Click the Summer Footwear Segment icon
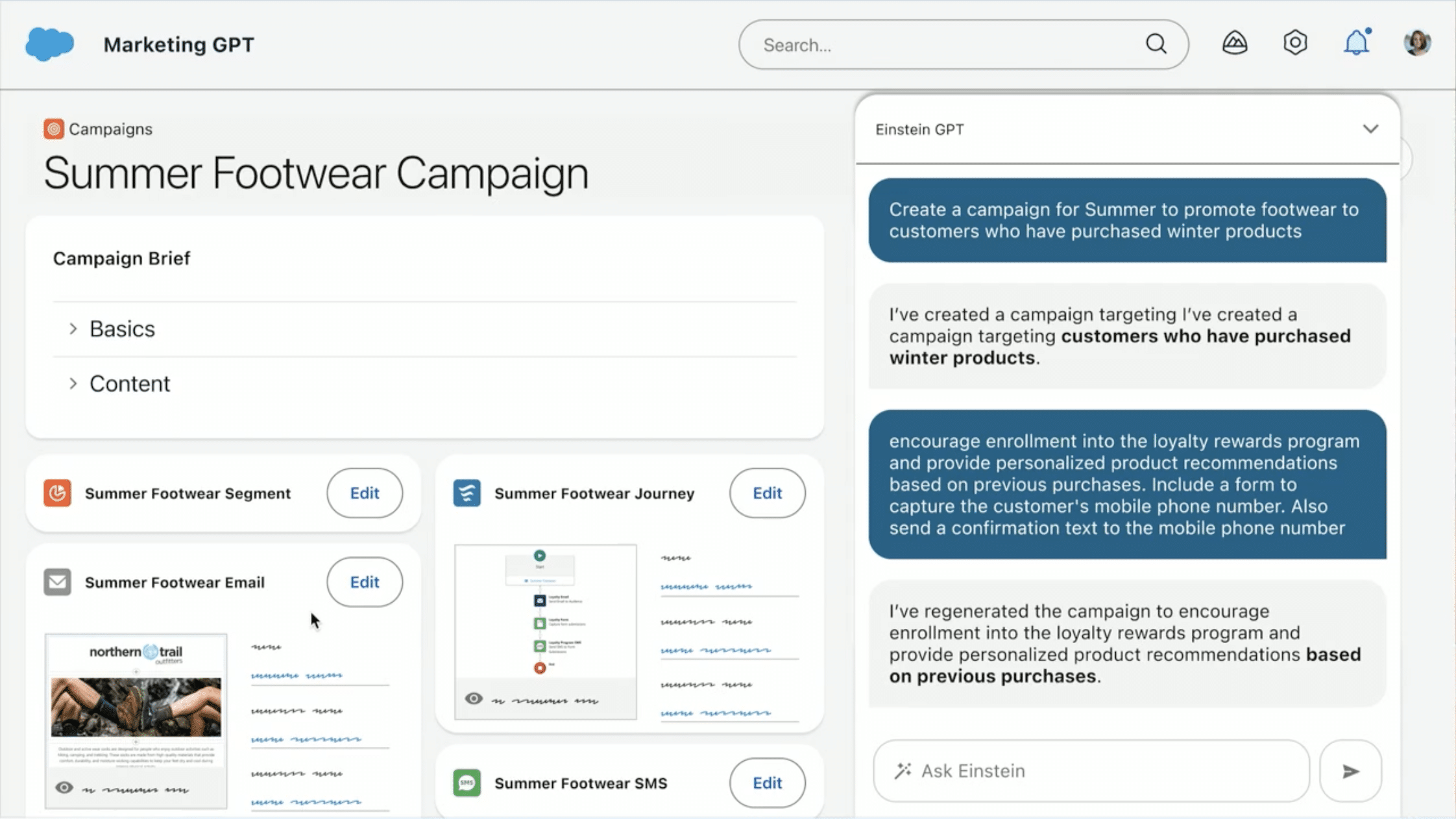 pyautogui.click(x=57, y=493)
